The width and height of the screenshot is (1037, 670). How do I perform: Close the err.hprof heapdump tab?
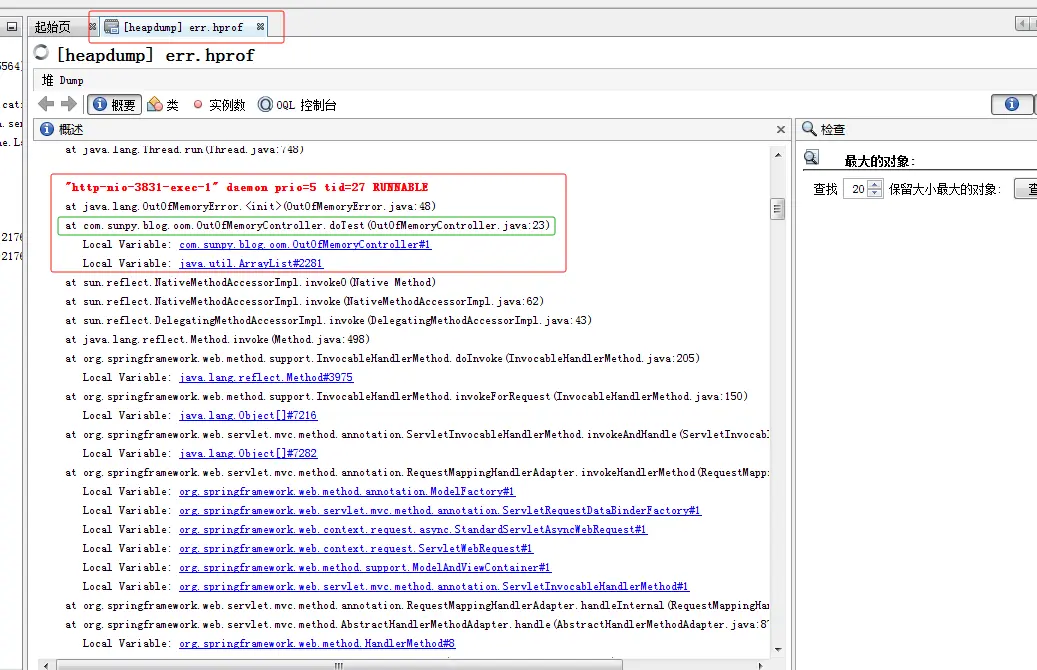coord(261,27)
